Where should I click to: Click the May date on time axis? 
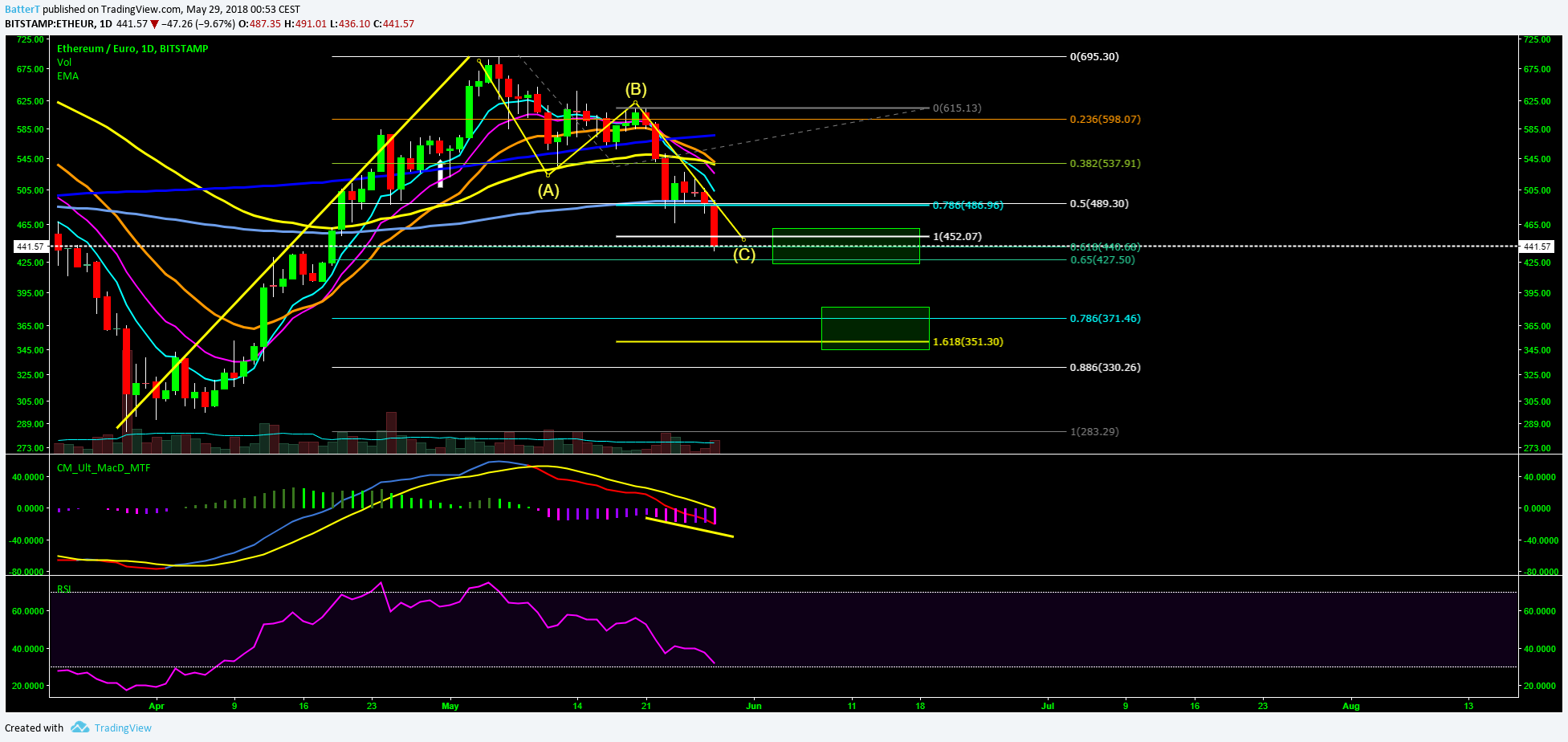coord(450,707)
